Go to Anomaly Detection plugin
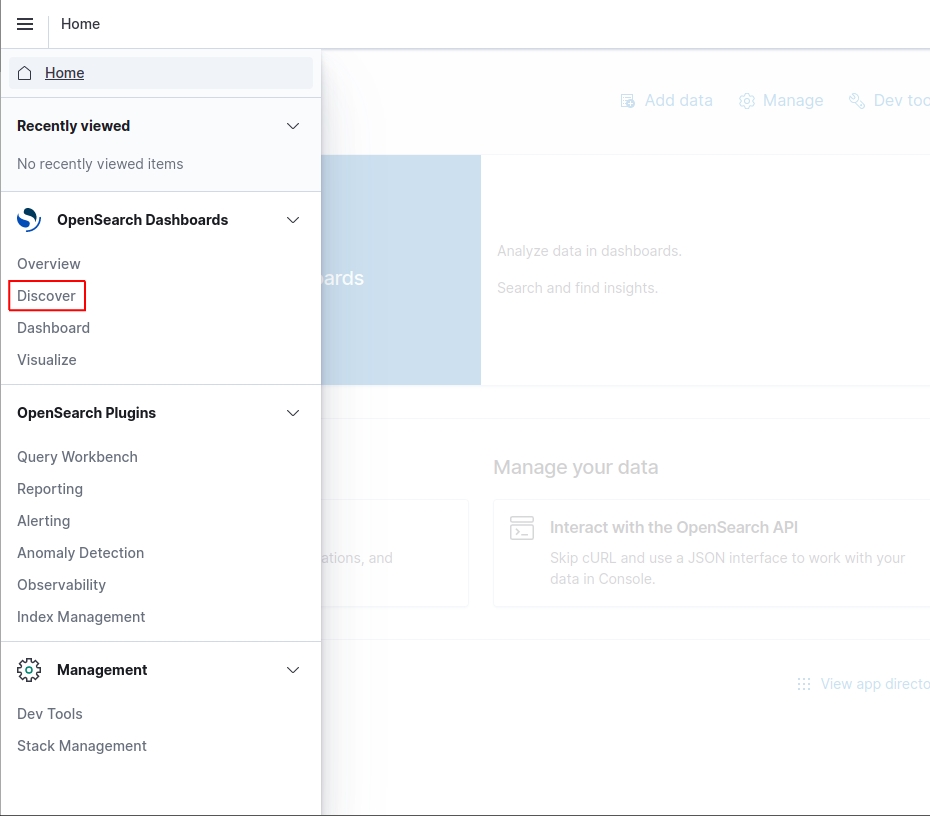This screenshot has height=816, width=930. (x=80, y=553)
